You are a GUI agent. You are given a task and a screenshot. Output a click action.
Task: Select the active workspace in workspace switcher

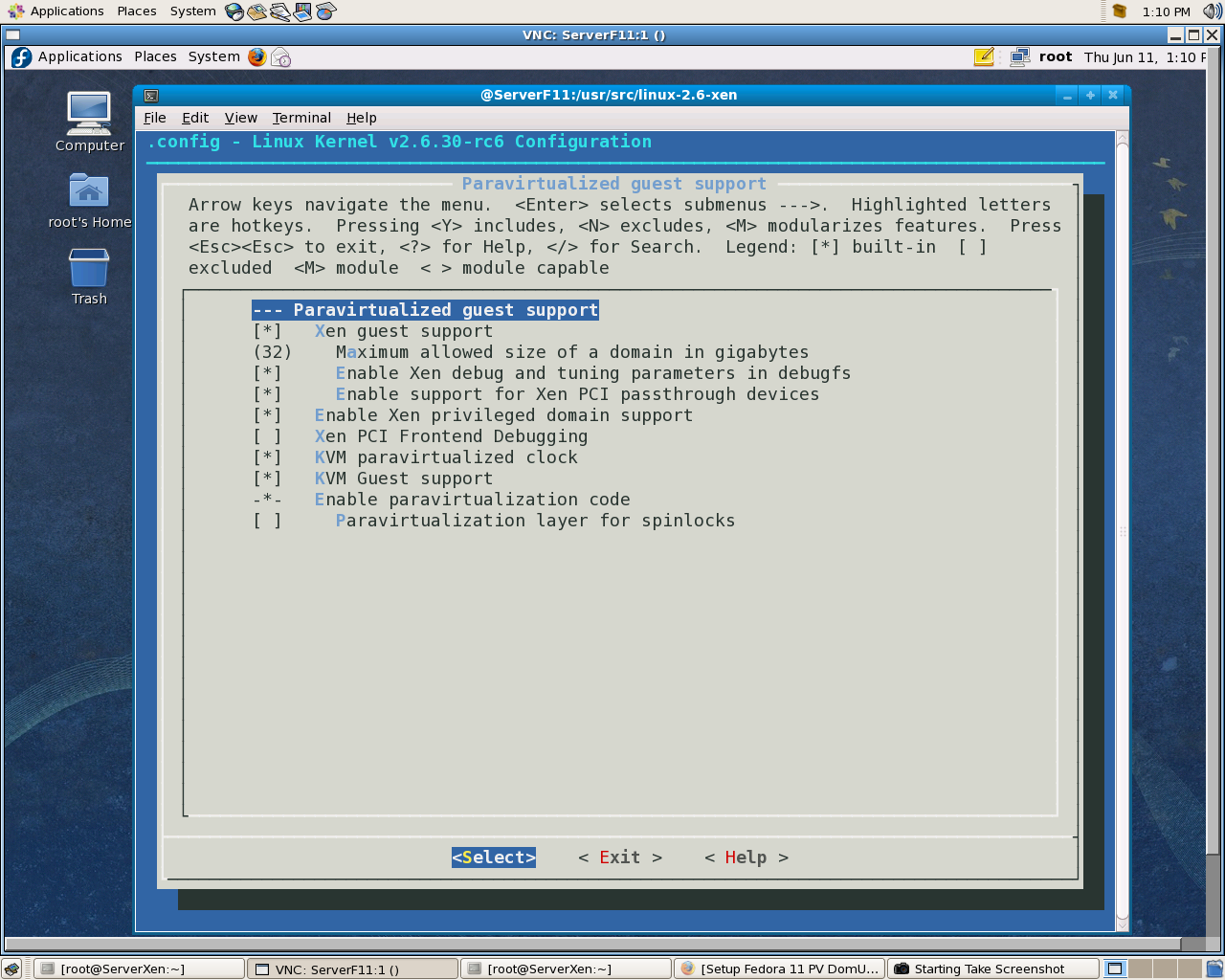[x=1116, y=969]
